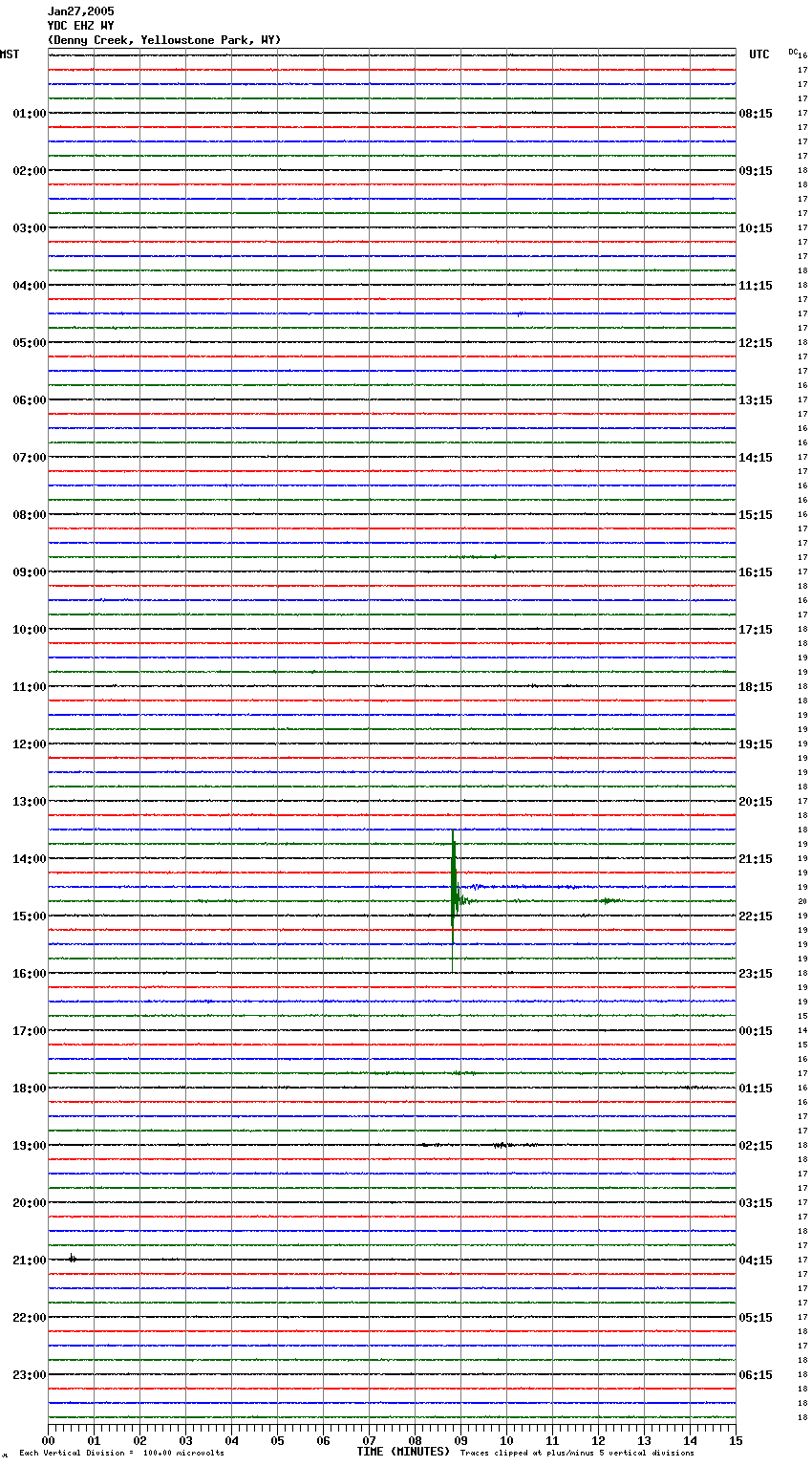The height and width of the screenshot is (1466, 812).
Task: Click the '09:15' UTC time label
Action: (x=756, y=171)
